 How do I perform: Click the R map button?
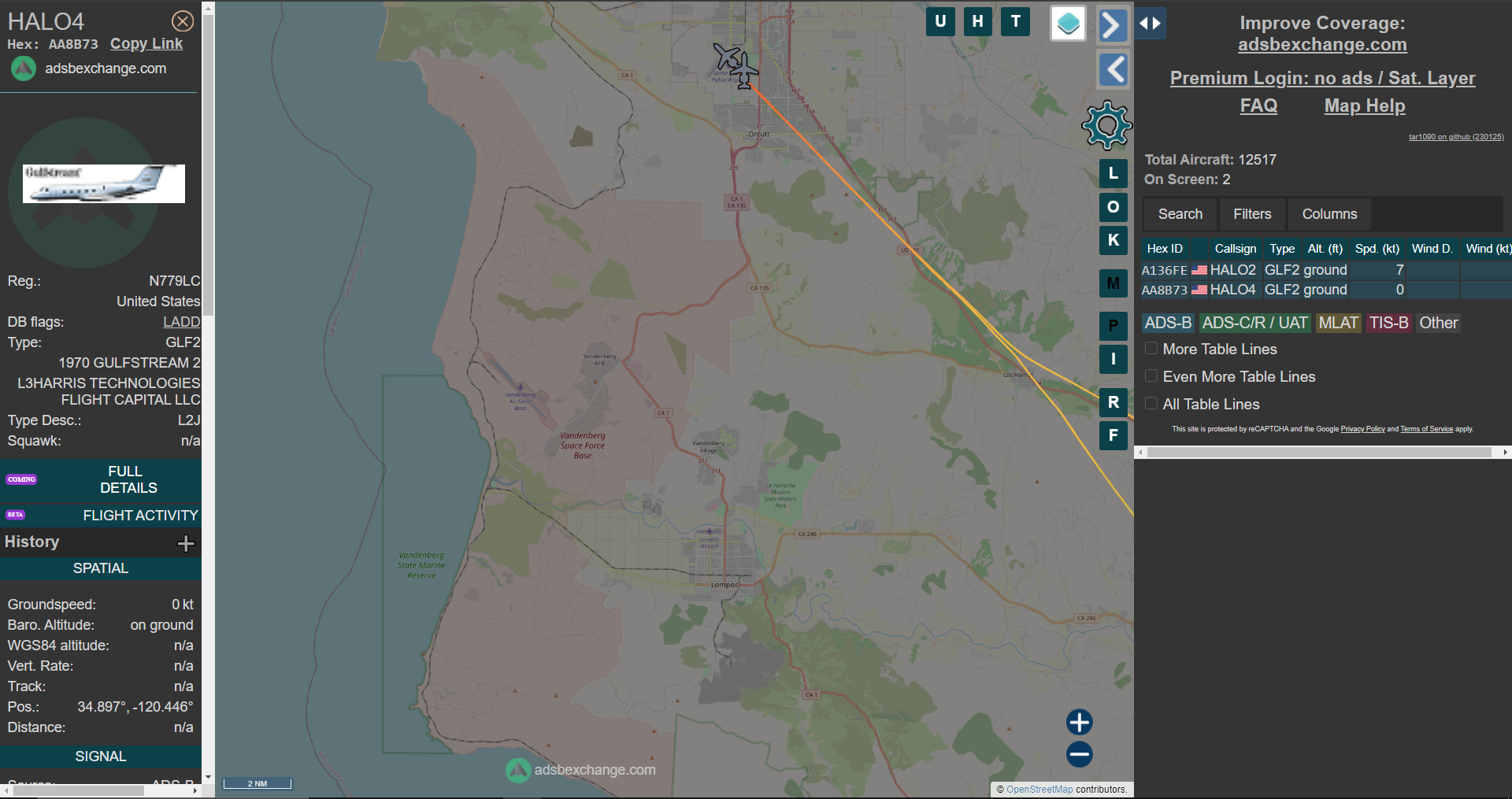[x=1114, y=402]
